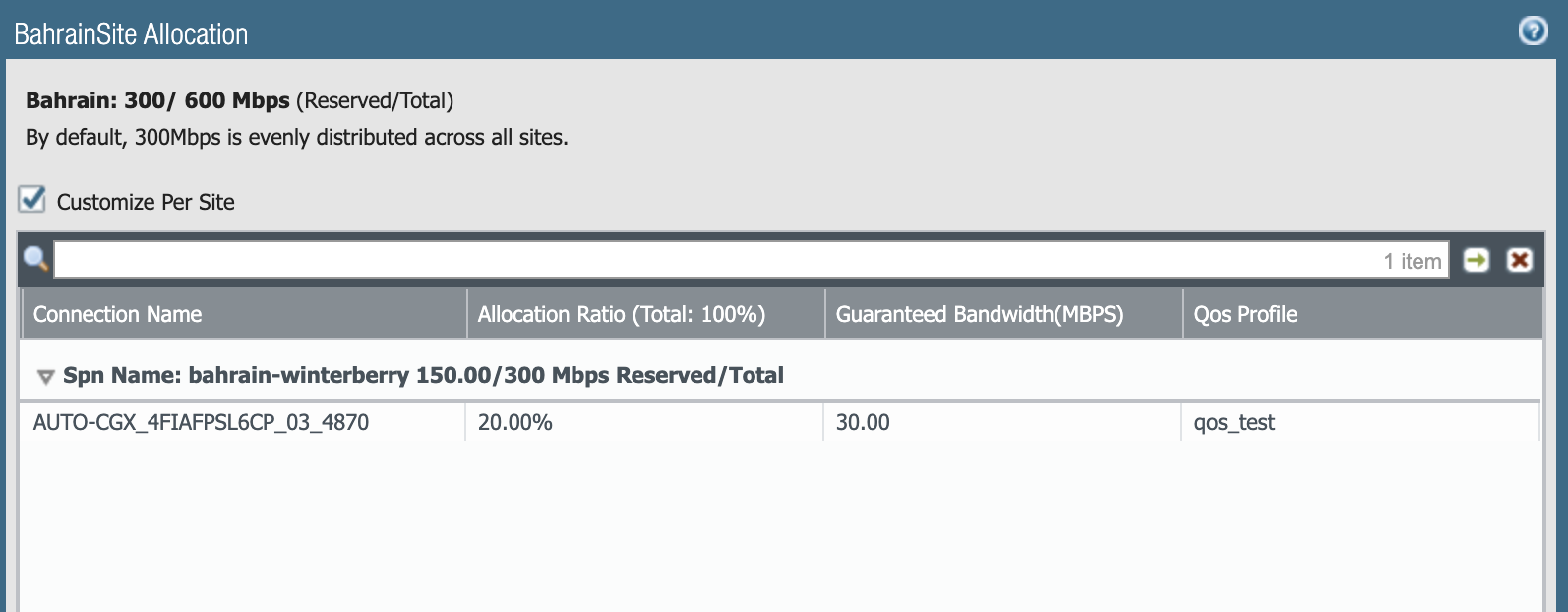
Task: Edit the 20.00% allocation ratio cell
Action: pos(515,423)
